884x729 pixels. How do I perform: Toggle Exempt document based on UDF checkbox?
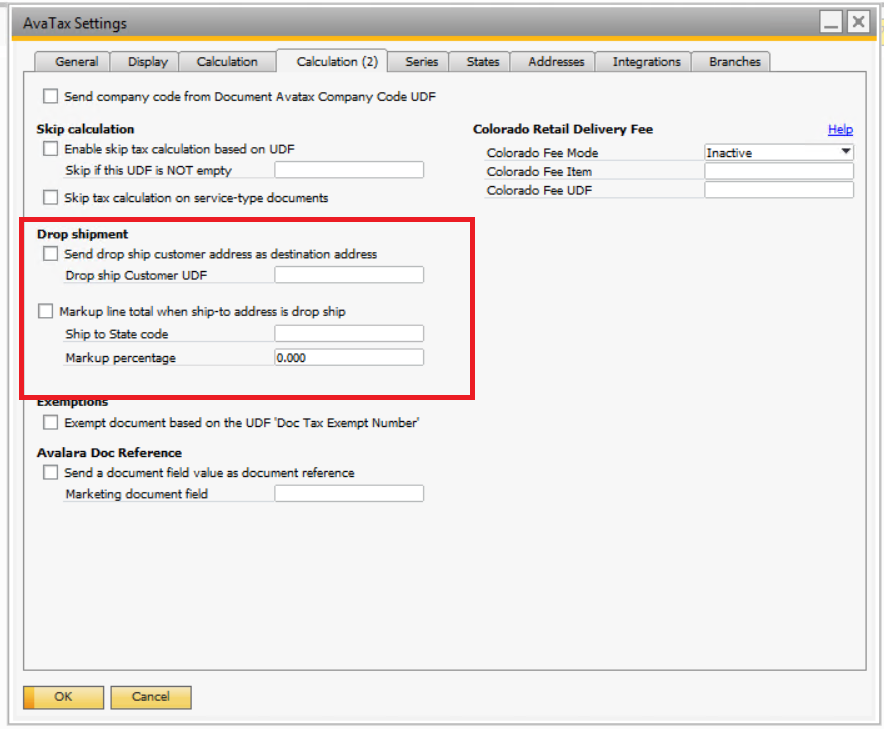pyautogui.click(x=51, y=422)
